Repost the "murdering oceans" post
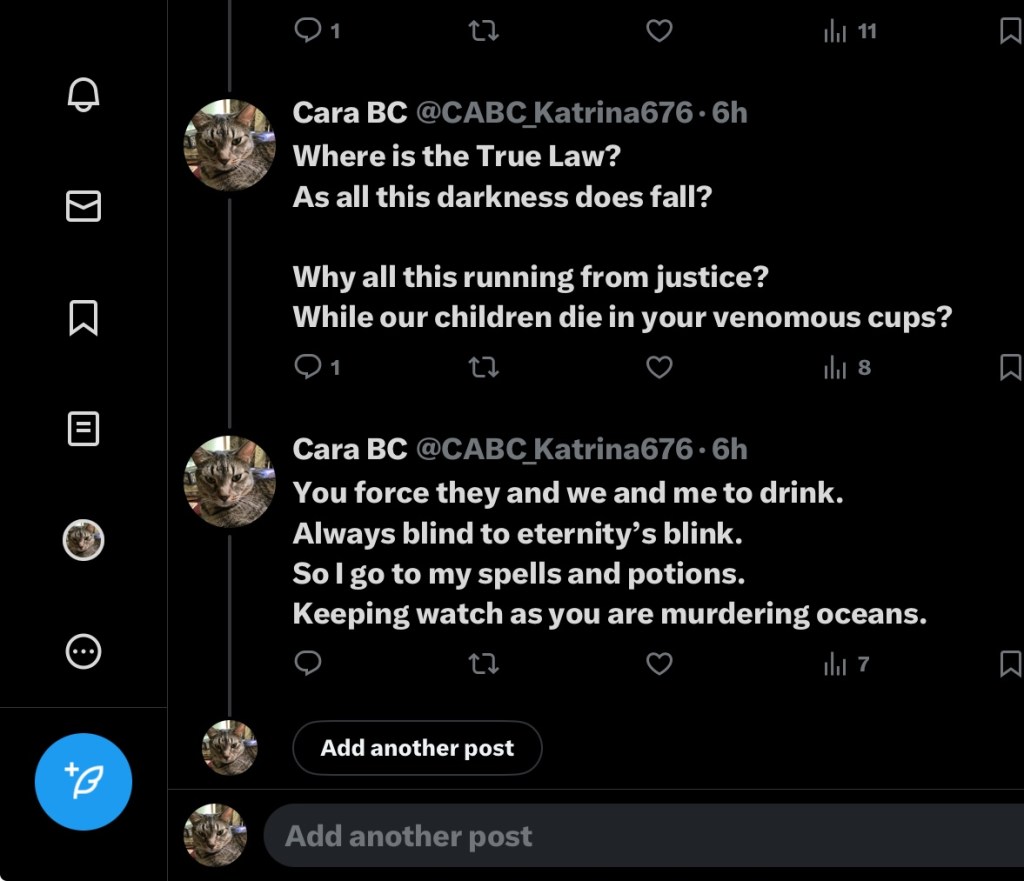The width and height of the screenshot is (1024, 881). click(484, 663)
